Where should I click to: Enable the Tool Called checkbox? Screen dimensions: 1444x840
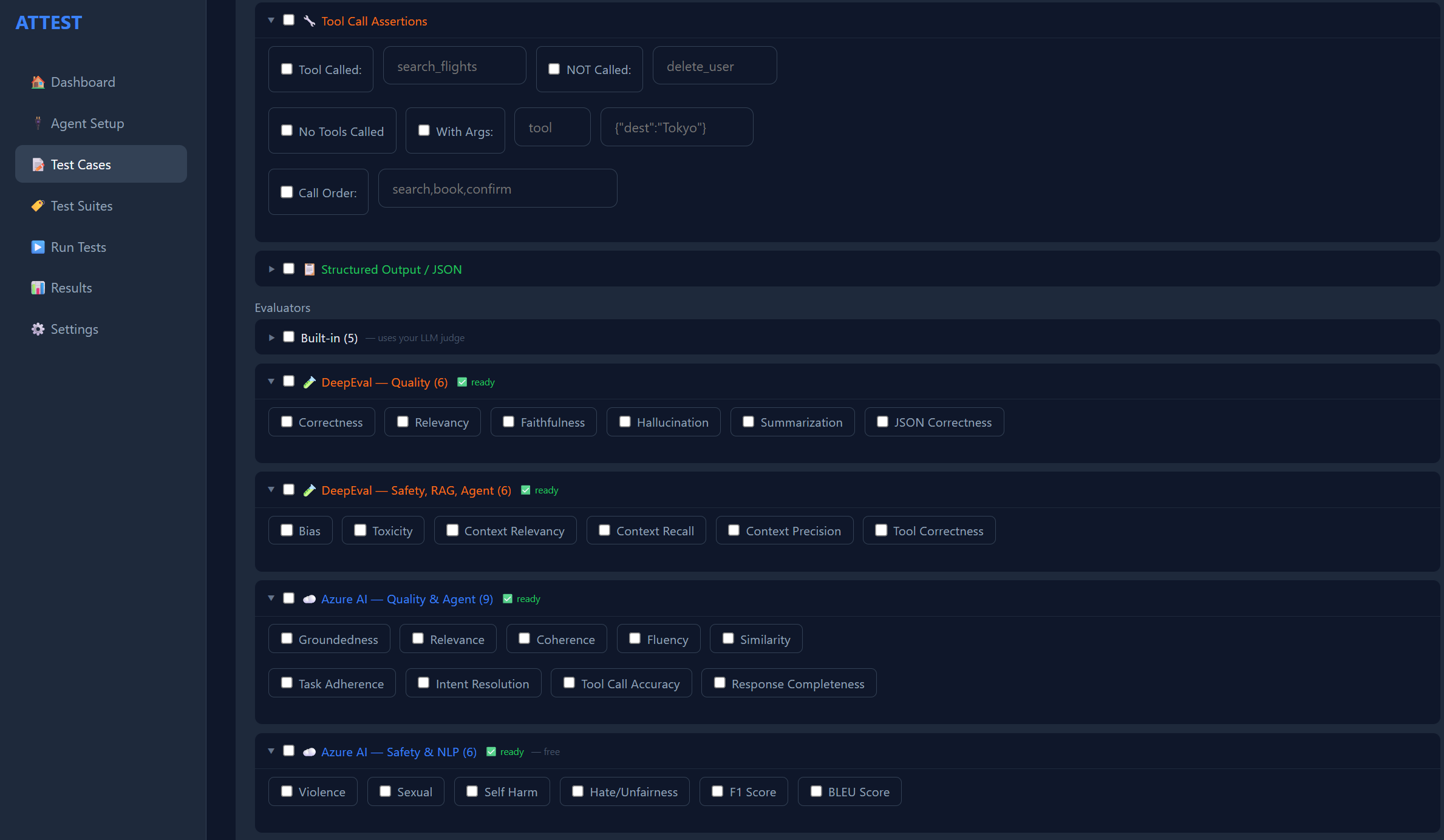[287, 69]
